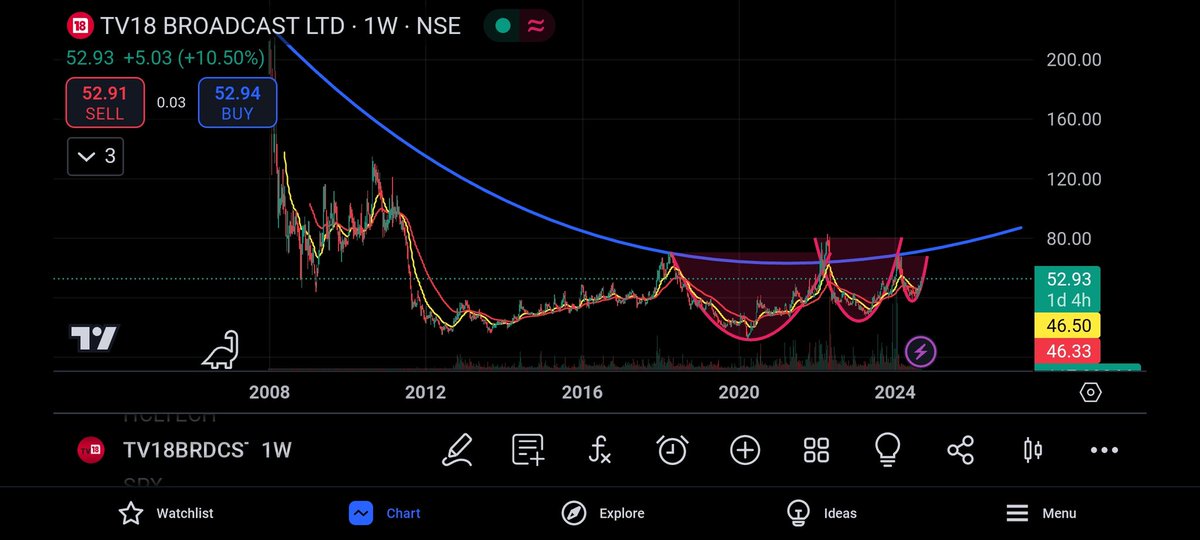Open the three-dots more options menu
The height and width of the screenshot is (540, 1200).
tap(1104, 450)
